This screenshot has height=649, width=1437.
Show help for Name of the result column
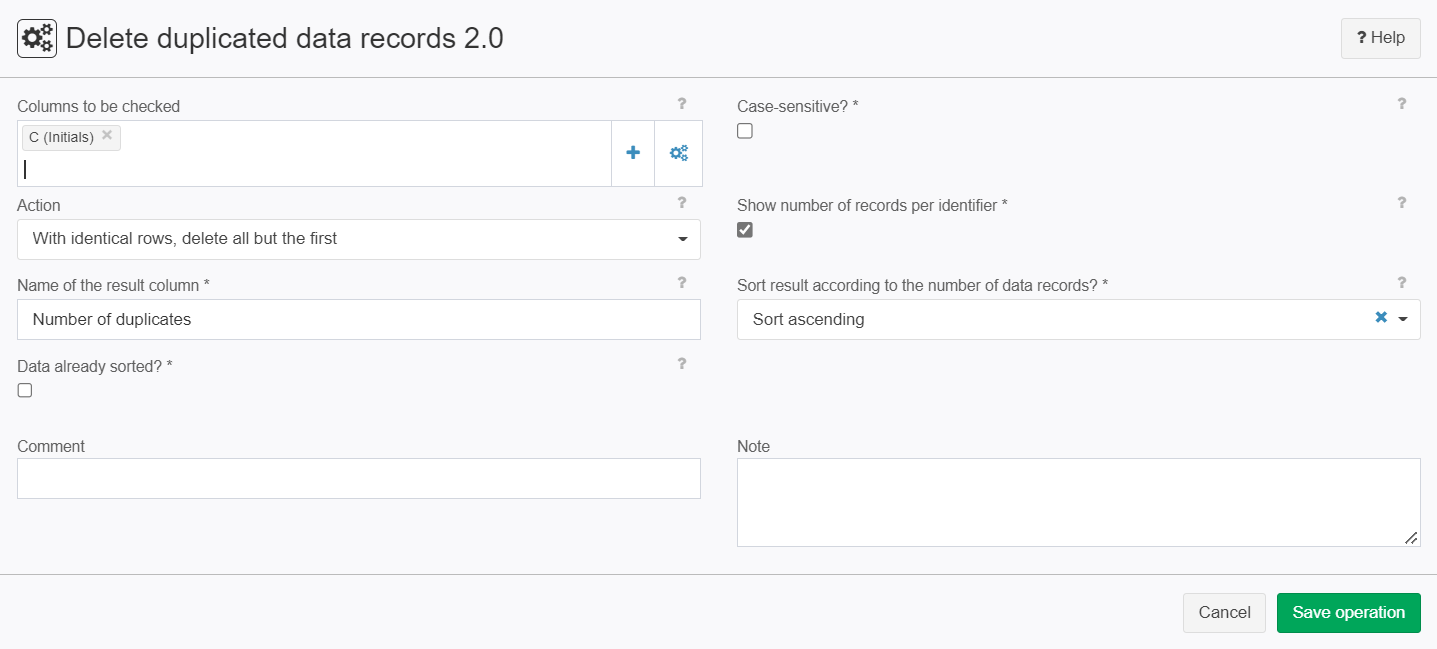(x=682, y=283)
